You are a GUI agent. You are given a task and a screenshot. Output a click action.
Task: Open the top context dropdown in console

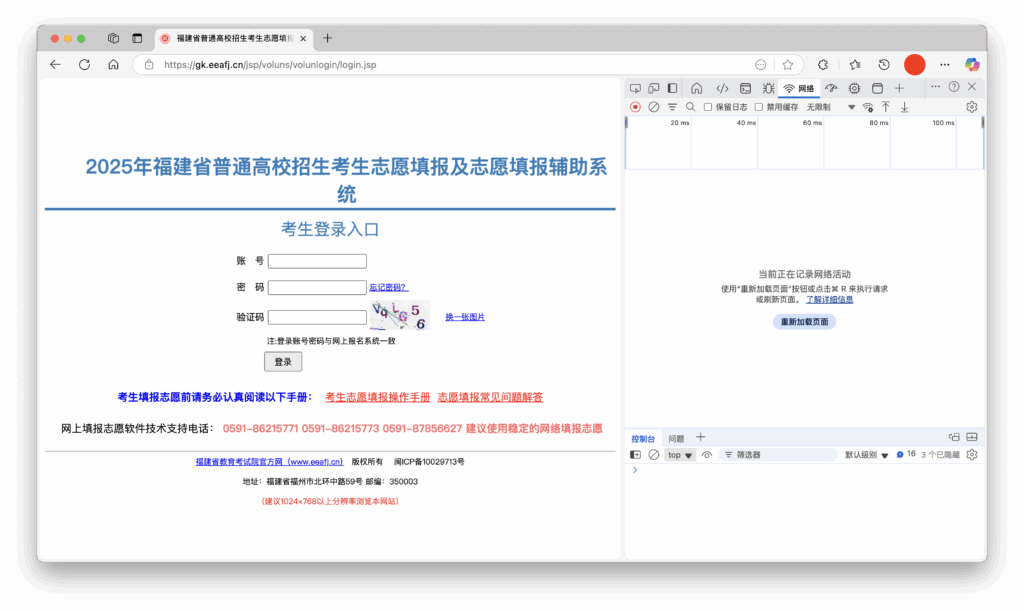tap(680, 454)
